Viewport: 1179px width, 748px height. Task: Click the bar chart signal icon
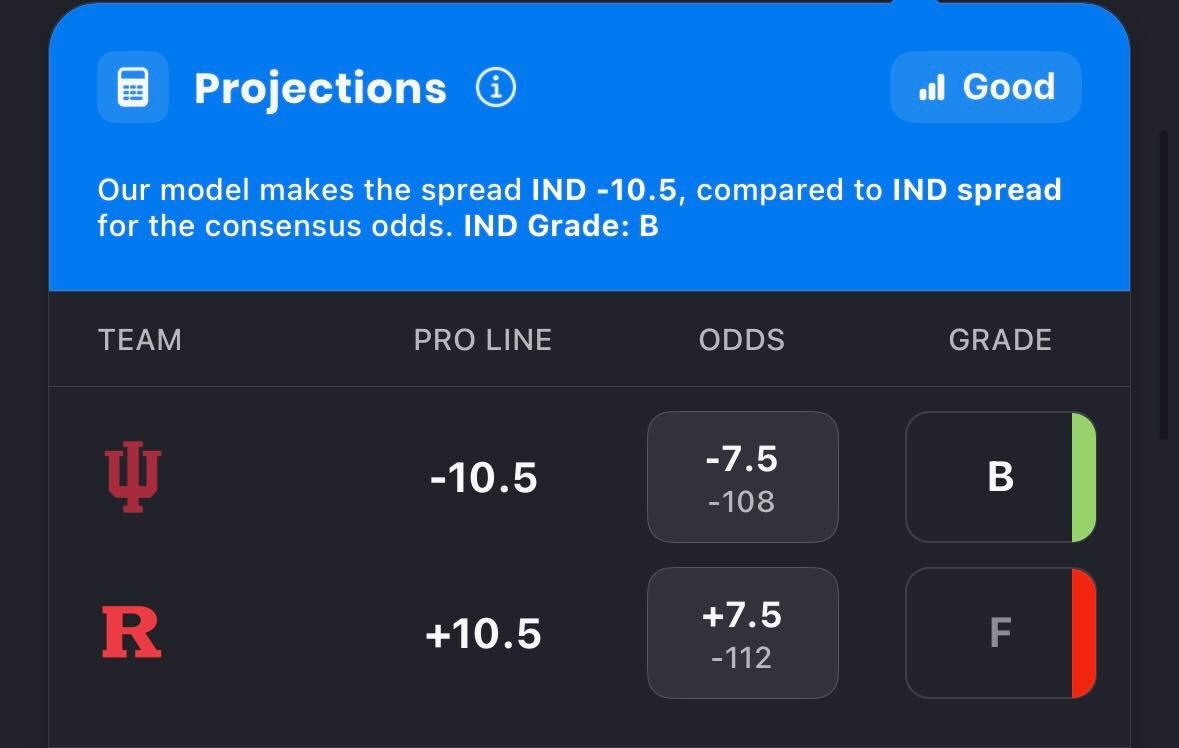point(931,88)
